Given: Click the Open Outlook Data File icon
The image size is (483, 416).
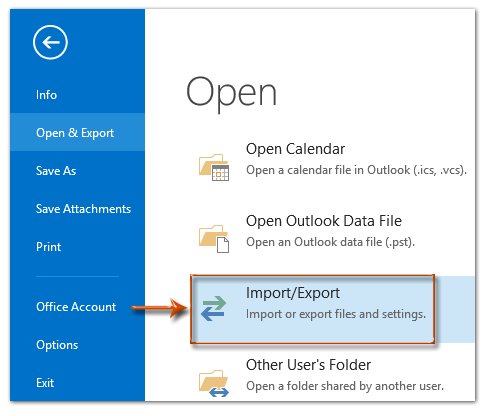Looking at the screenshot, I should [214, 239].
